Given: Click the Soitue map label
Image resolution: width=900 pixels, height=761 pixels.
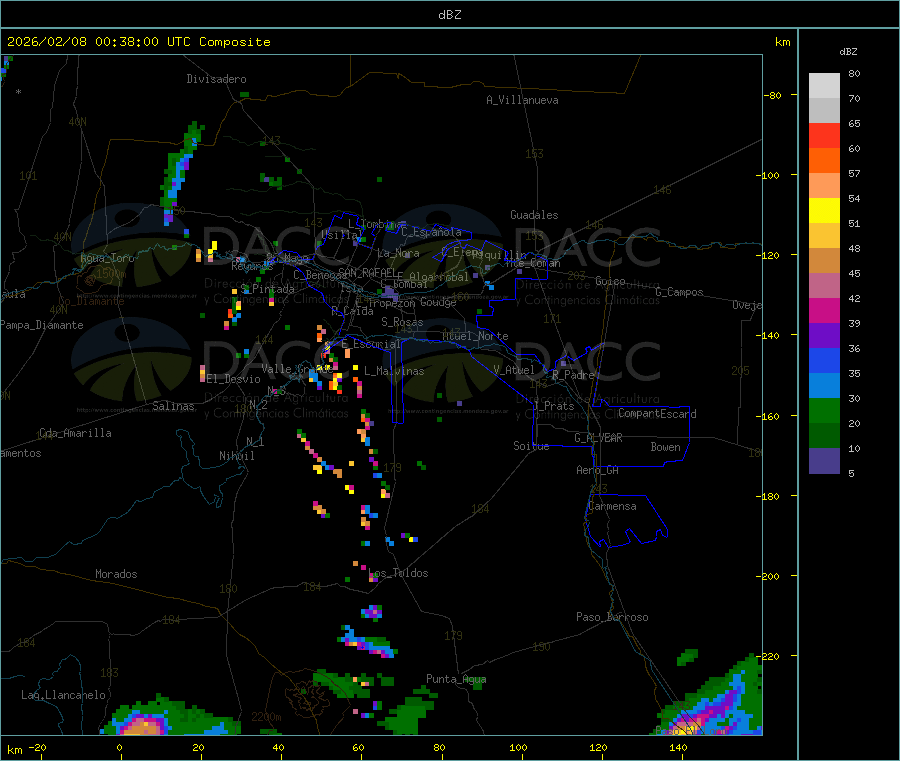Looking at the screenshot, I should click(x=531, y=446).
